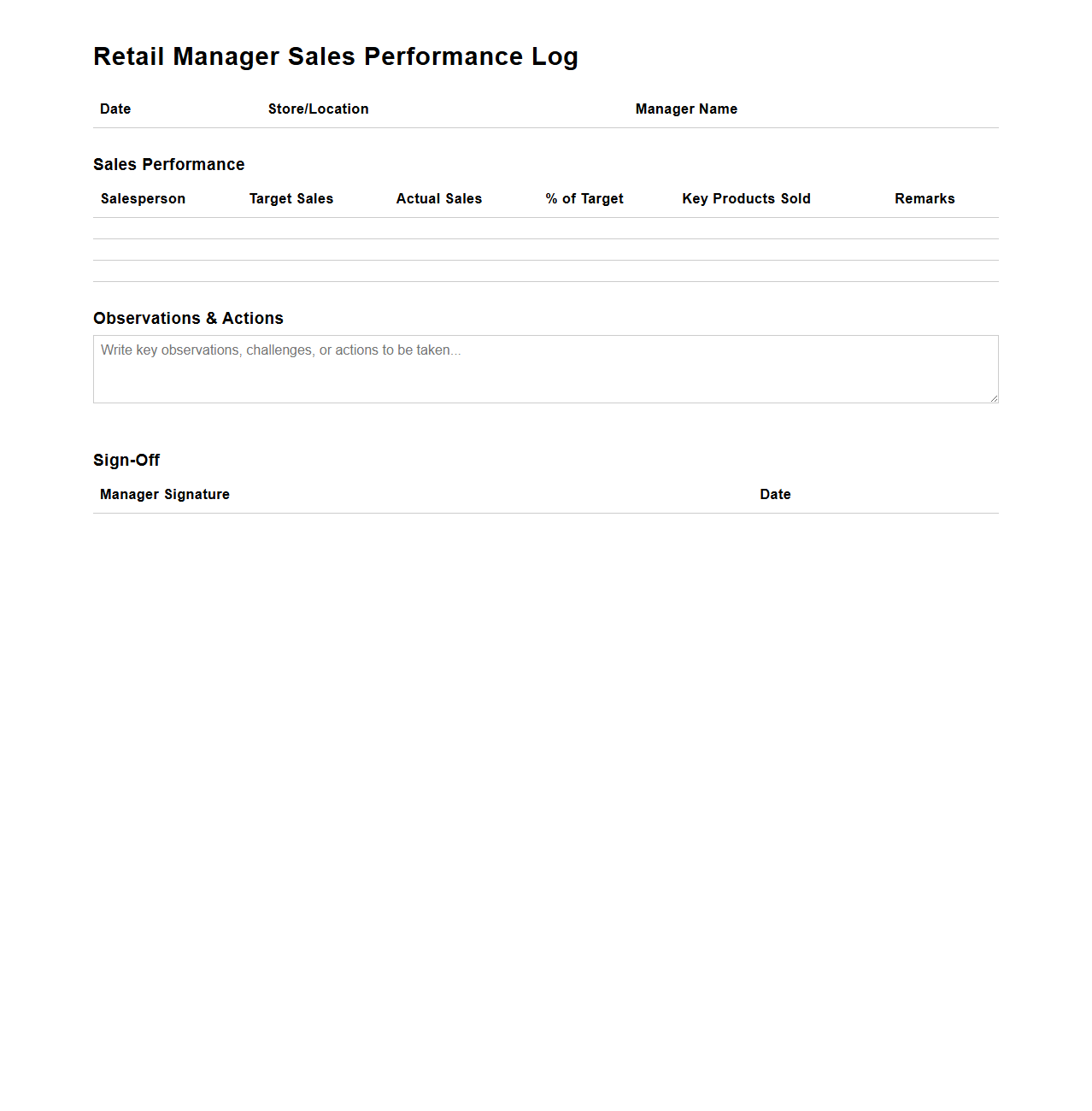The height and width of the screenshot is (1111, 1092).
Task: Click the Key Products Sold column header
Action: (x=746, y=198)
